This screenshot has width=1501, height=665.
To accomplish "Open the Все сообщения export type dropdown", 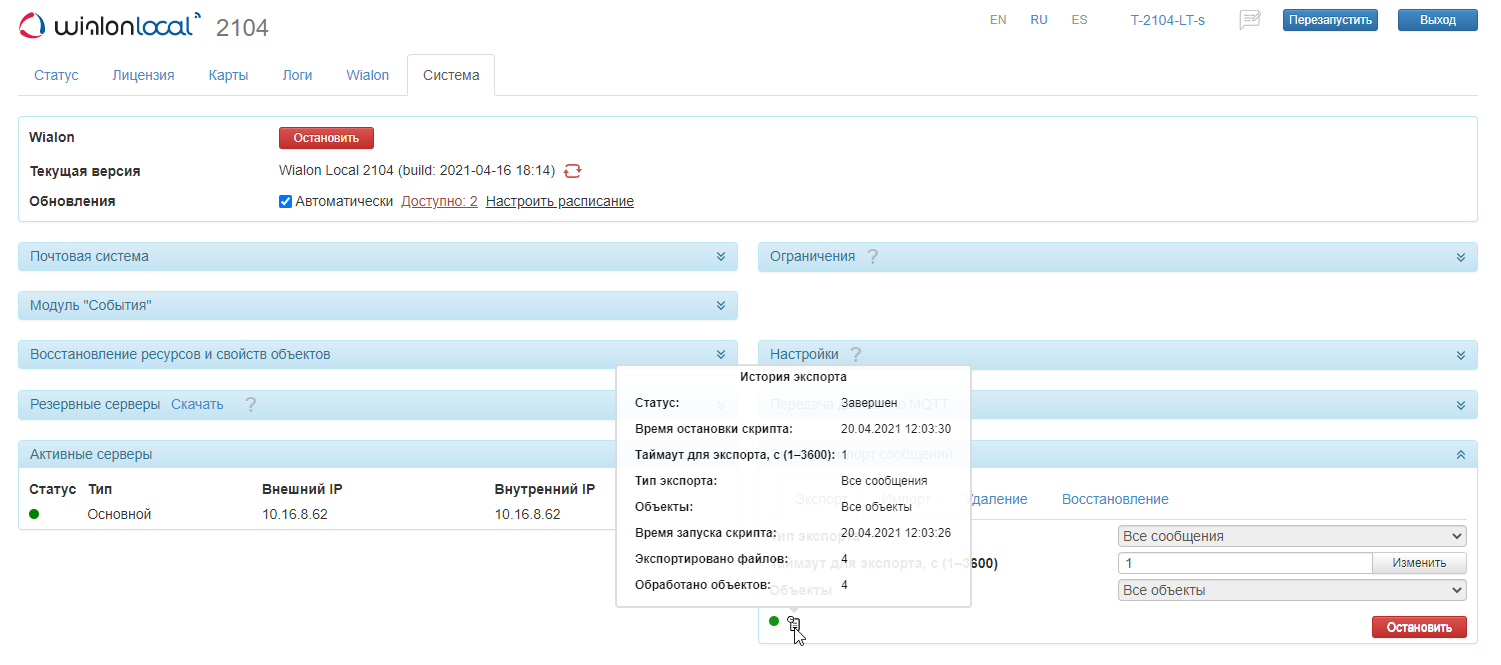I will point(1292,536).
